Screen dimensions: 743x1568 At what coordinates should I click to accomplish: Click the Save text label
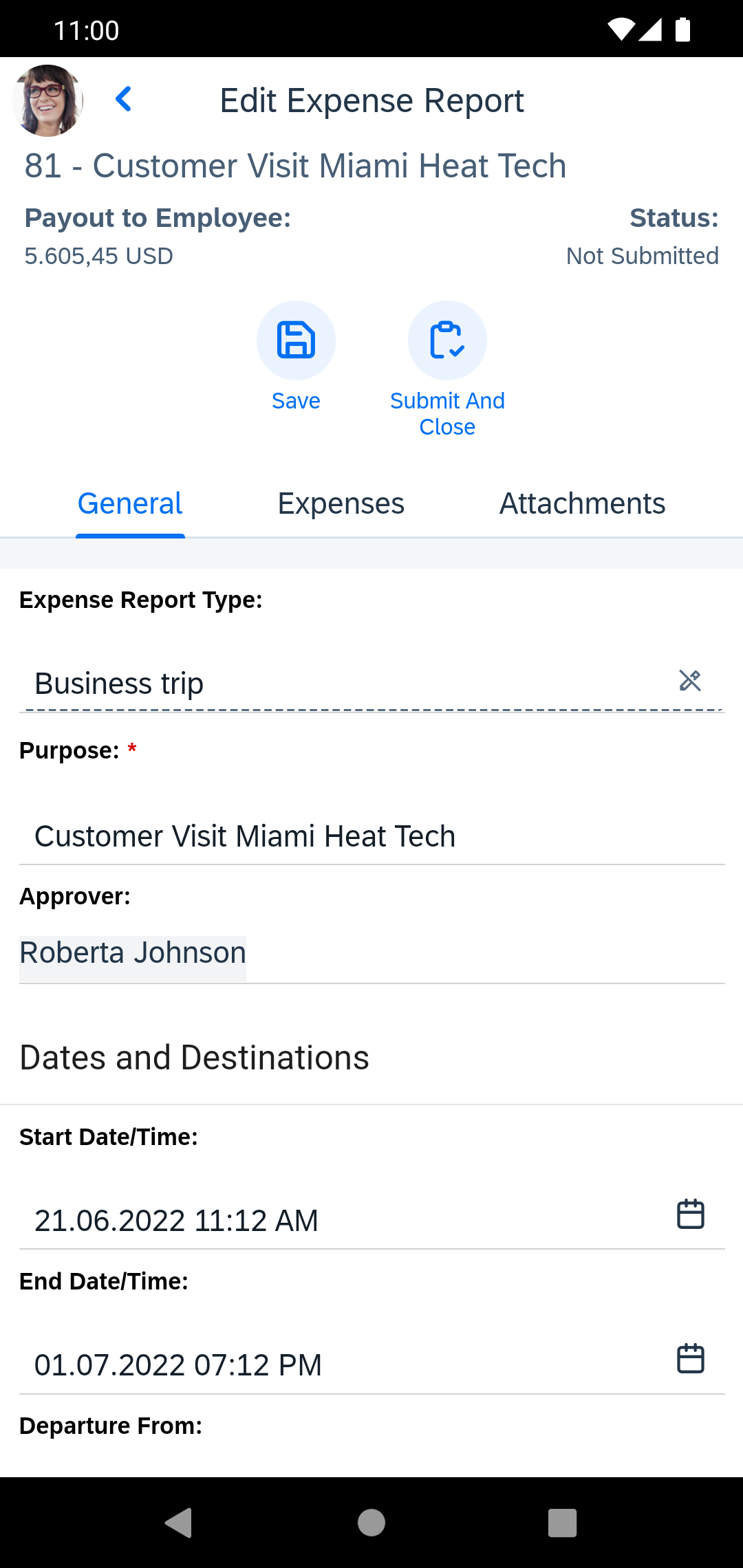pyautogui.click(x=296, y=401)
